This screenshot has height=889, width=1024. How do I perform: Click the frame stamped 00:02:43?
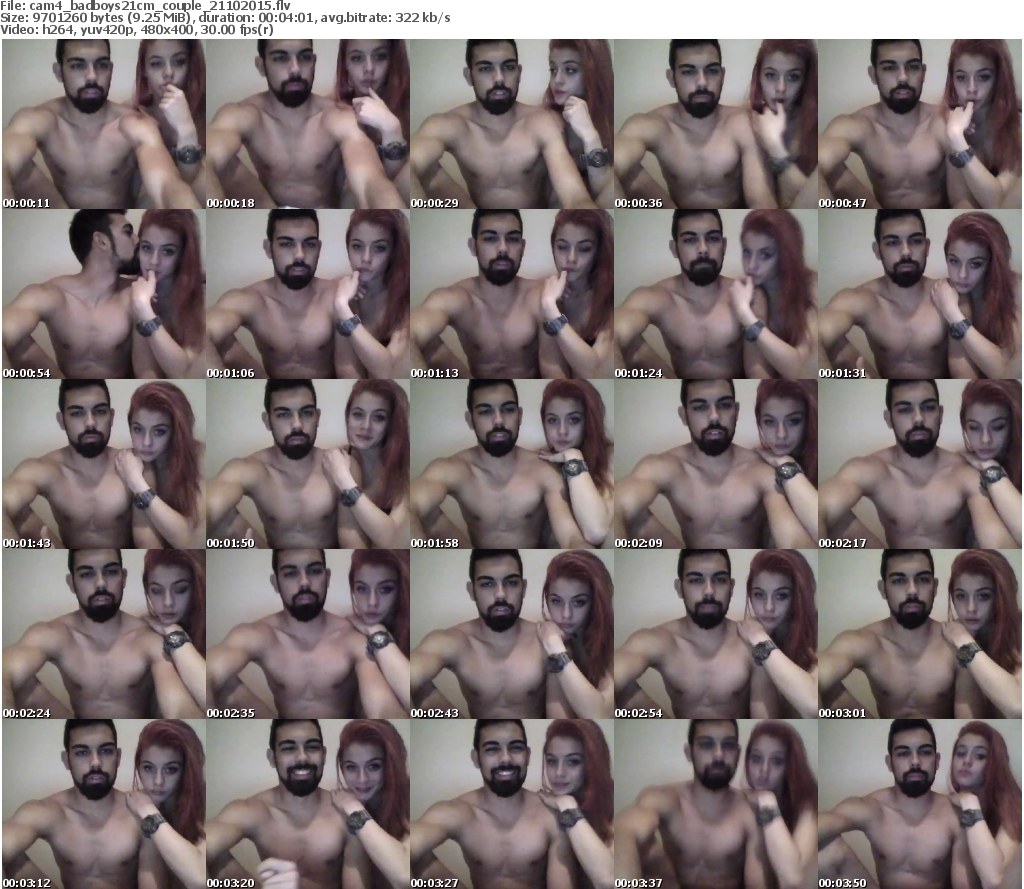(512, 634)
